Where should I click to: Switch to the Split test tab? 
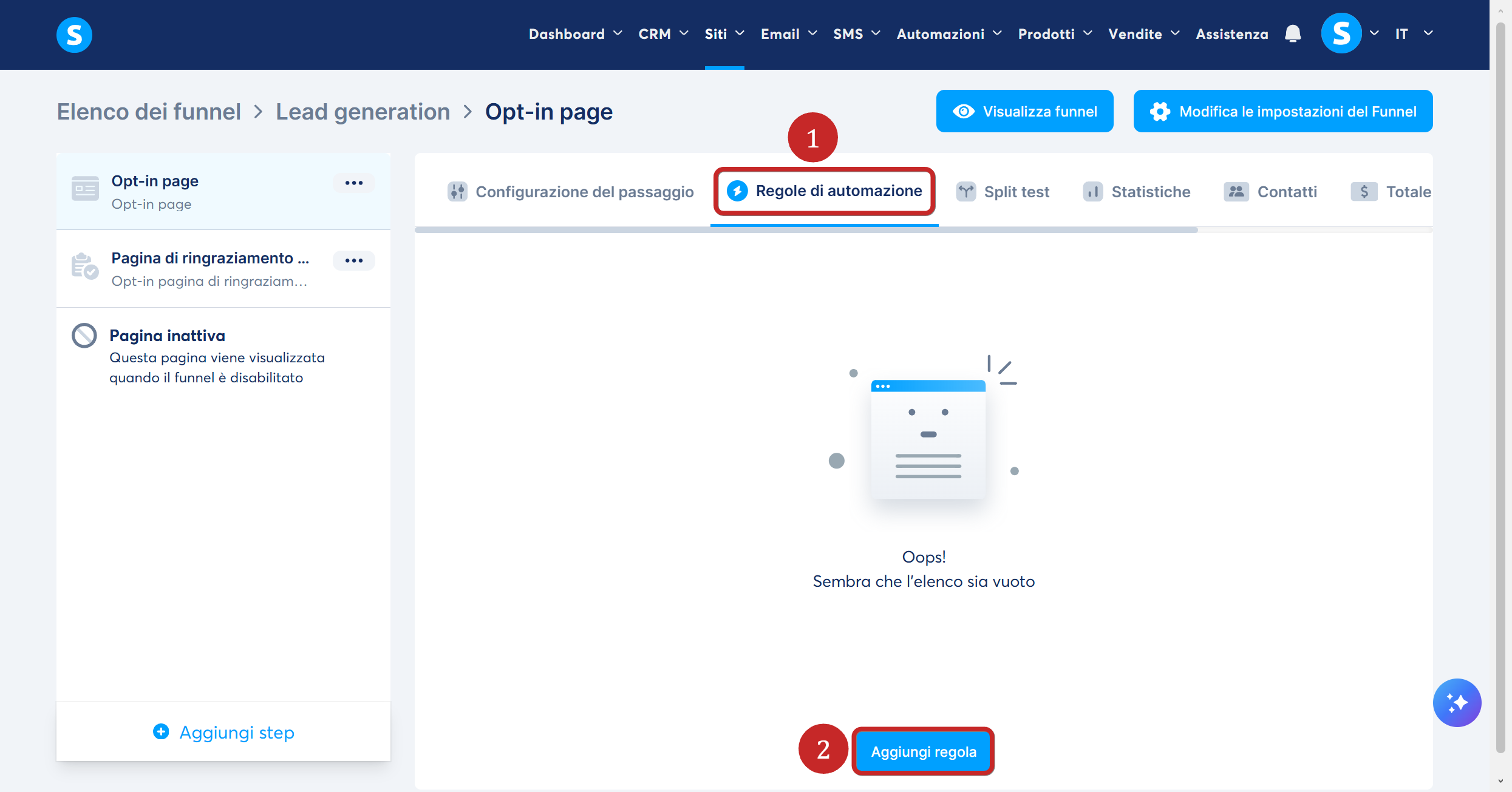point(1003,192)
